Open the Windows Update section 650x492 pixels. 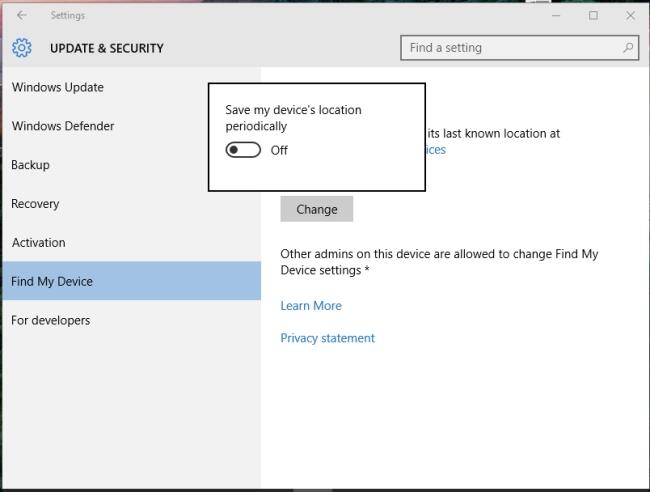pyautogui.click(x=57, y=87)
